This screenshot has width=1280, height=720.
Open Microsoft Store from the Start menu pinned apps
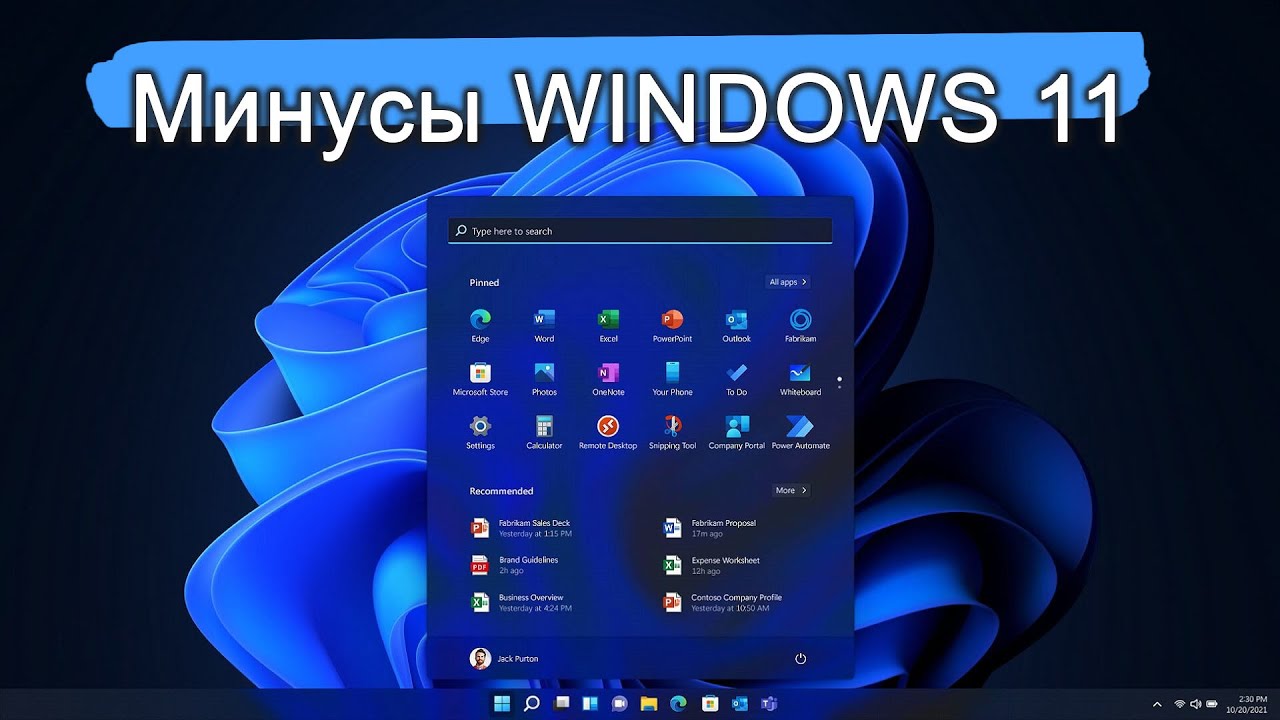coord(480,379)
